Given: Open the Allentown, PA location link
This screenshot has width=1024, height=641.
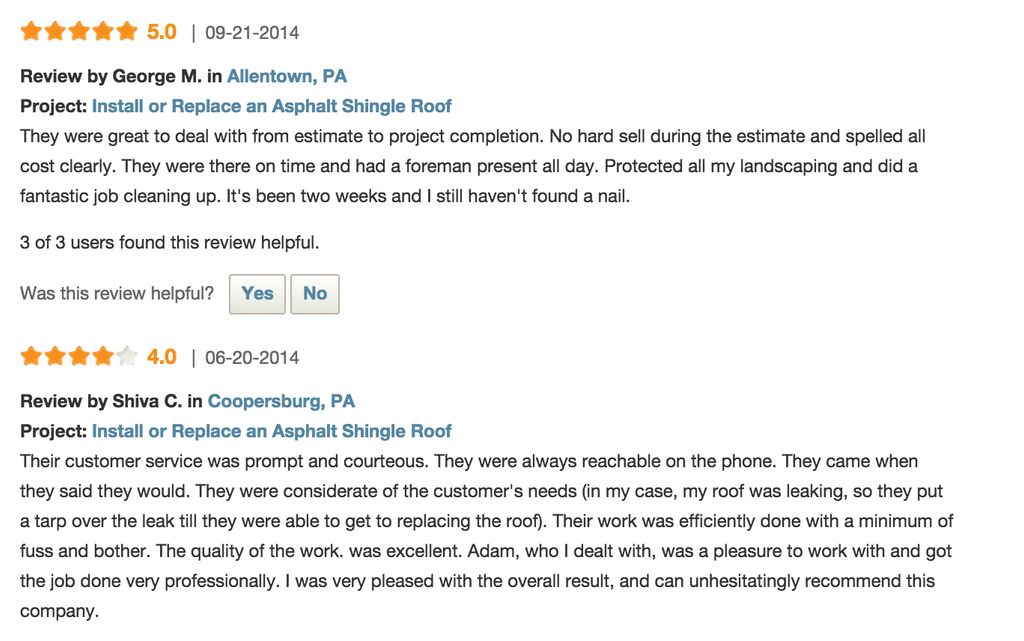Looking at the screenshot, I should 287,76.
